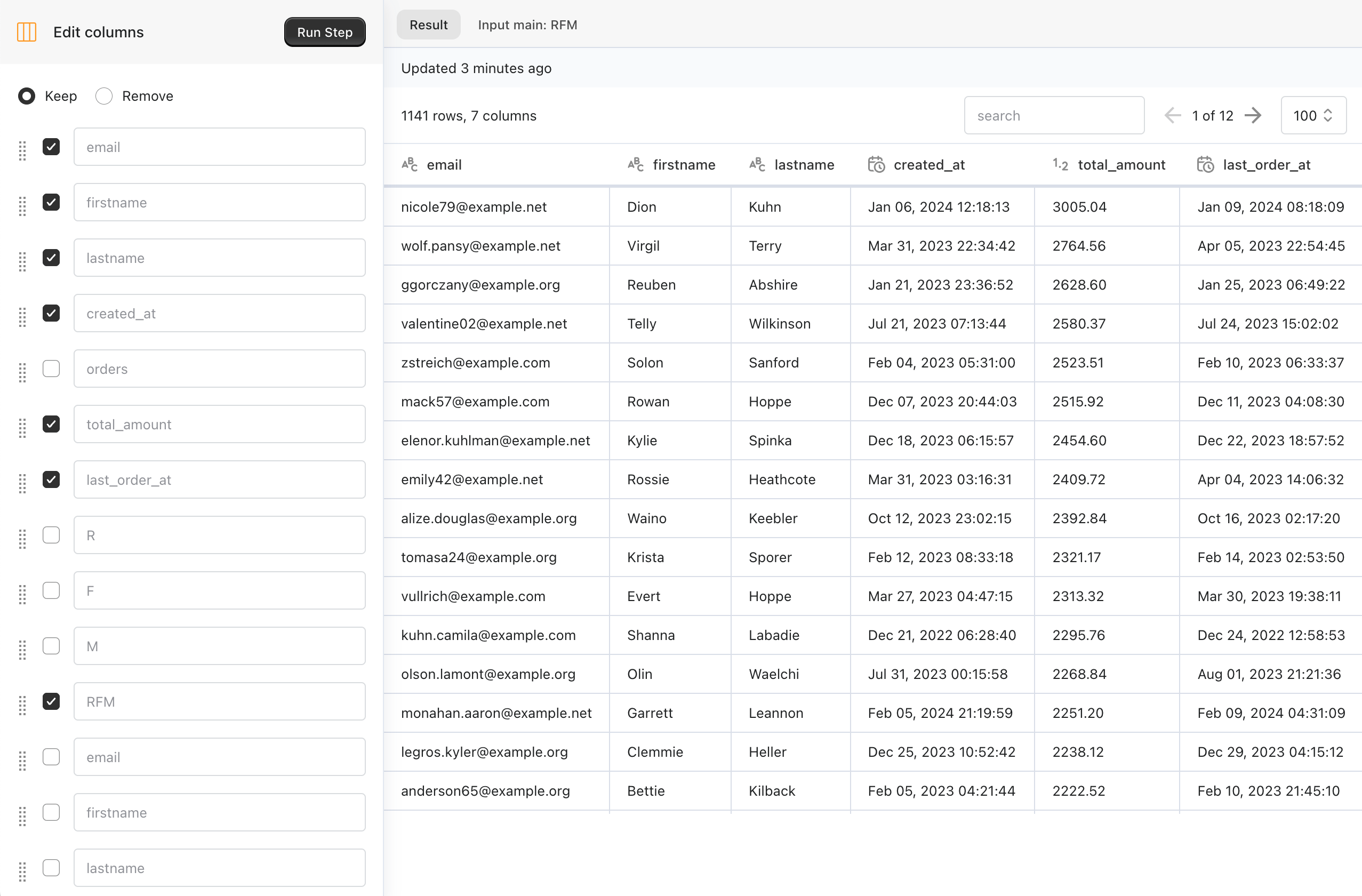Uncheck the last_order_at column checkbox
Viewport: 1362px width, 896px height.
(52, 479)
